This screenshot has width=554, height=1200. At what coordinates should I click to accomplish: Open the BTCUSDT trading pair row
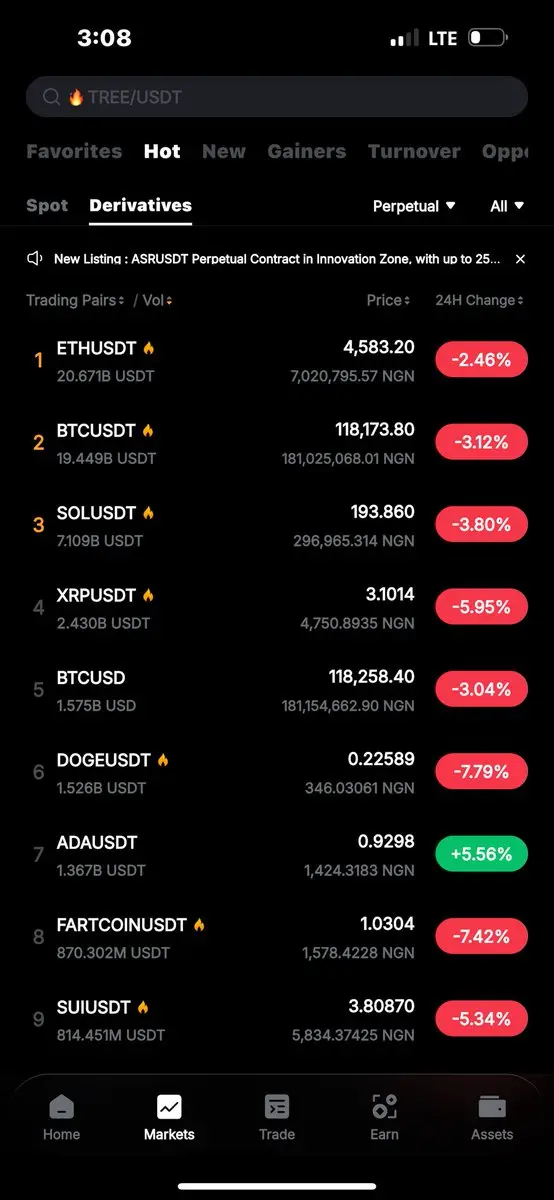(x=277, y=443)
